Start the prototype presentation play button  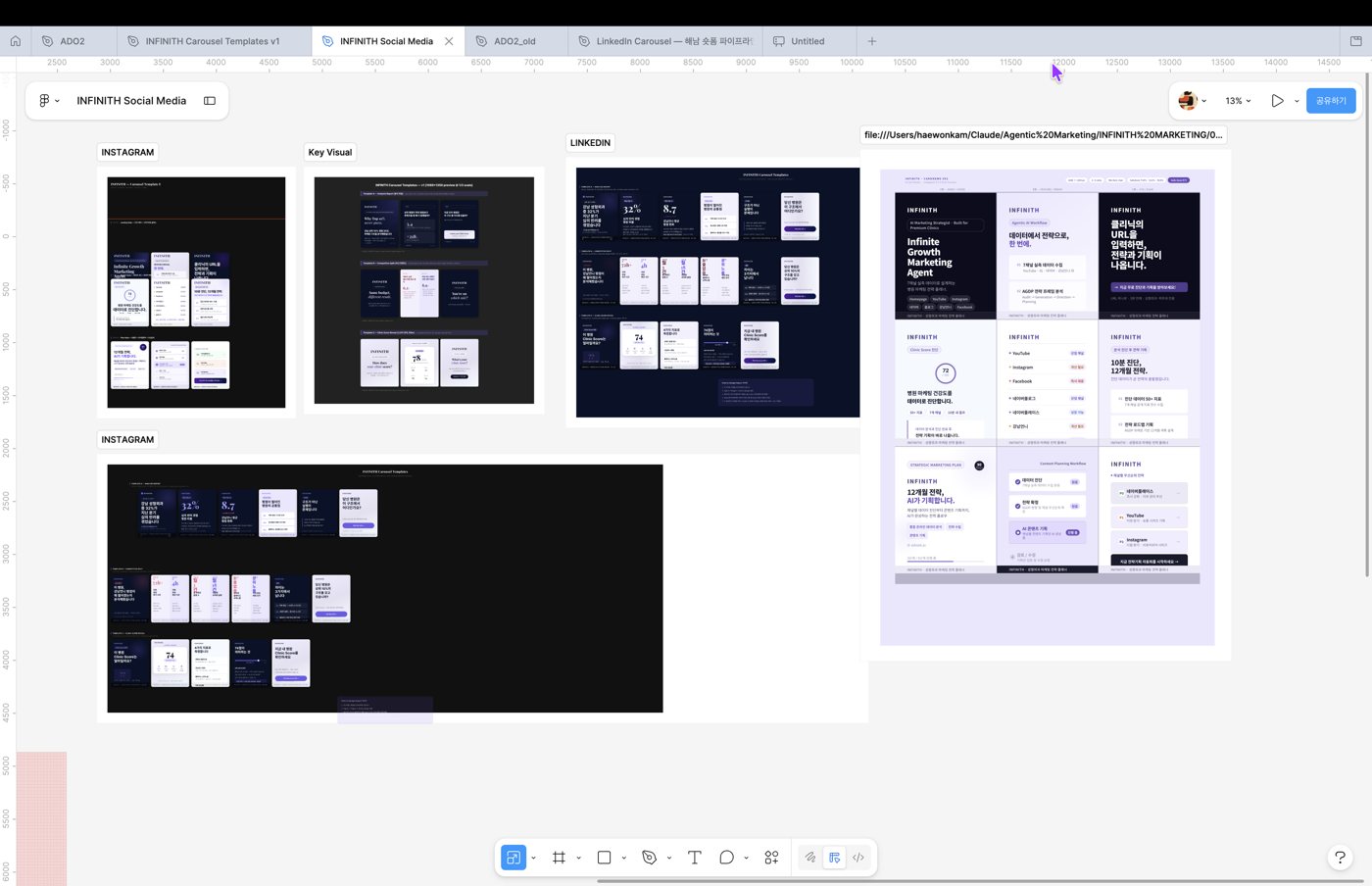pos(1277,101)
